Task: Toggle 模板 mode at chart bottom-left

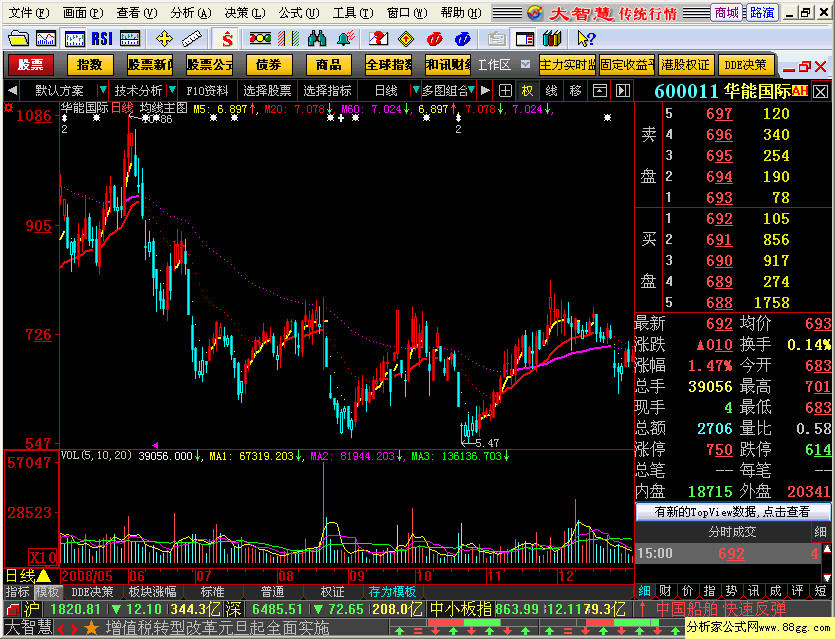Action: pyautogui.click(x=47, y=592)
